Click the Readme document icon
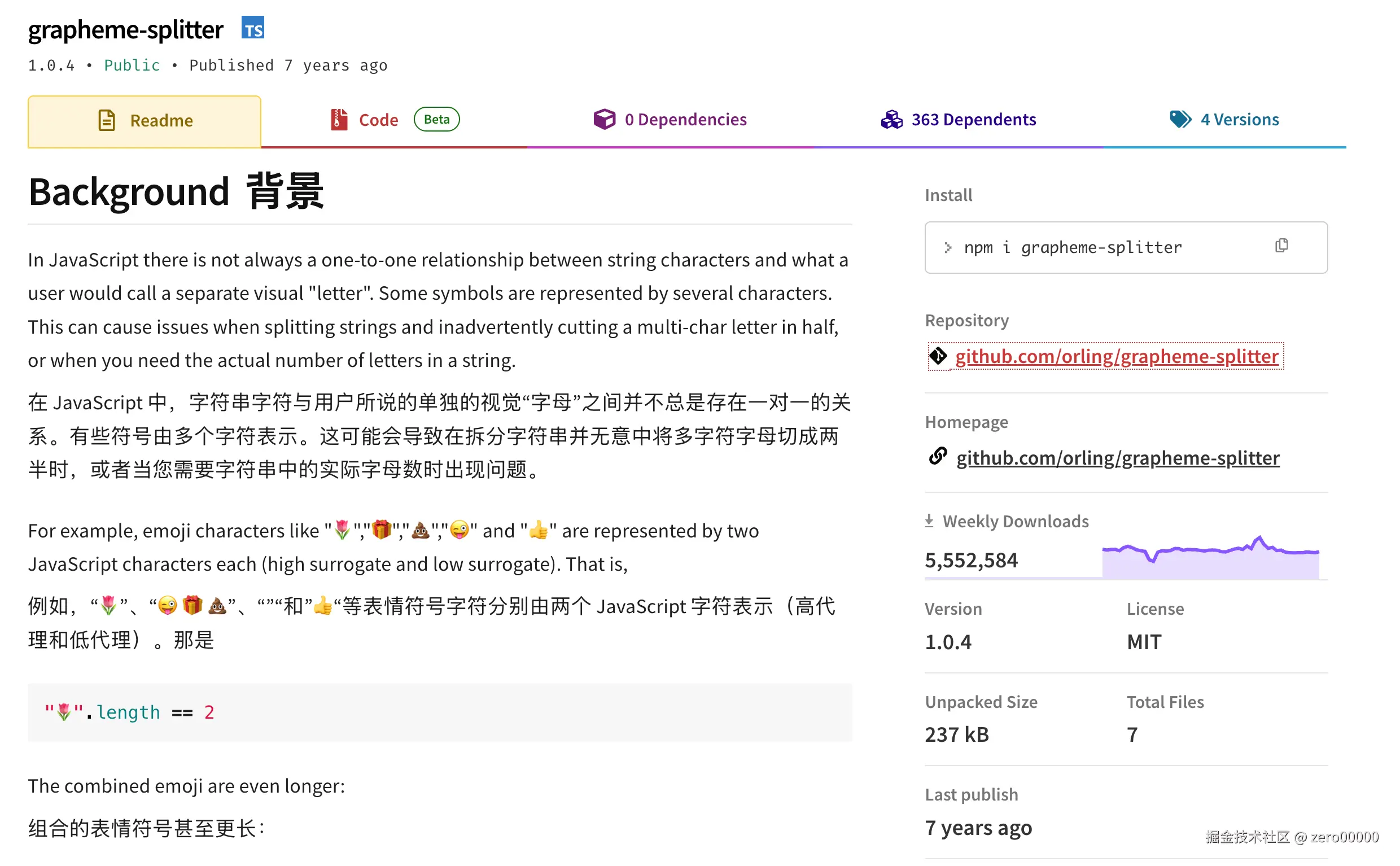Image resolution: width=1400 pixels, height=866 pixels. (107, 121)
